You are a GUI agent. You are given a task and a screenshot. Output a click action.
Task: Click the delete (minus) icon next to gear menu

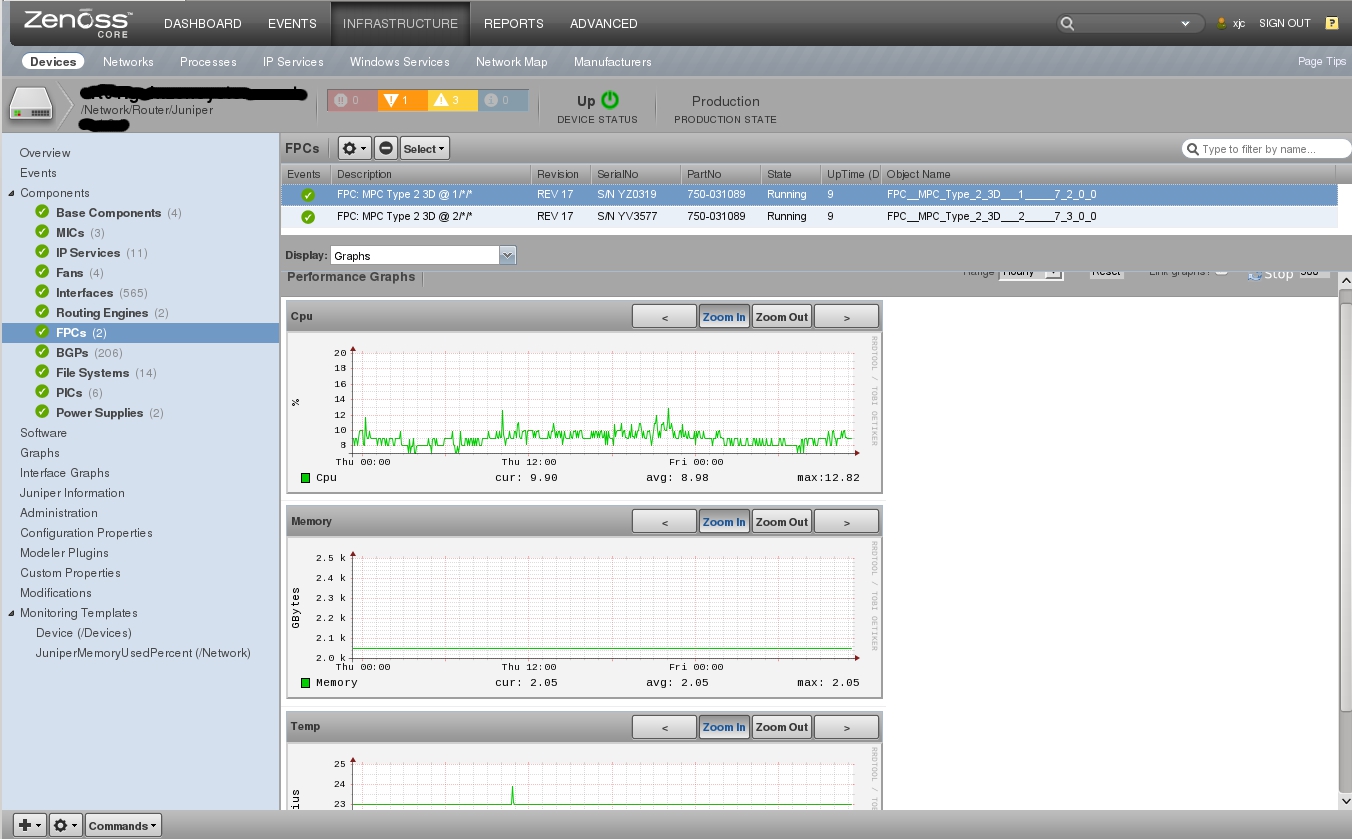pyautogui.click(x=384, y=147)
